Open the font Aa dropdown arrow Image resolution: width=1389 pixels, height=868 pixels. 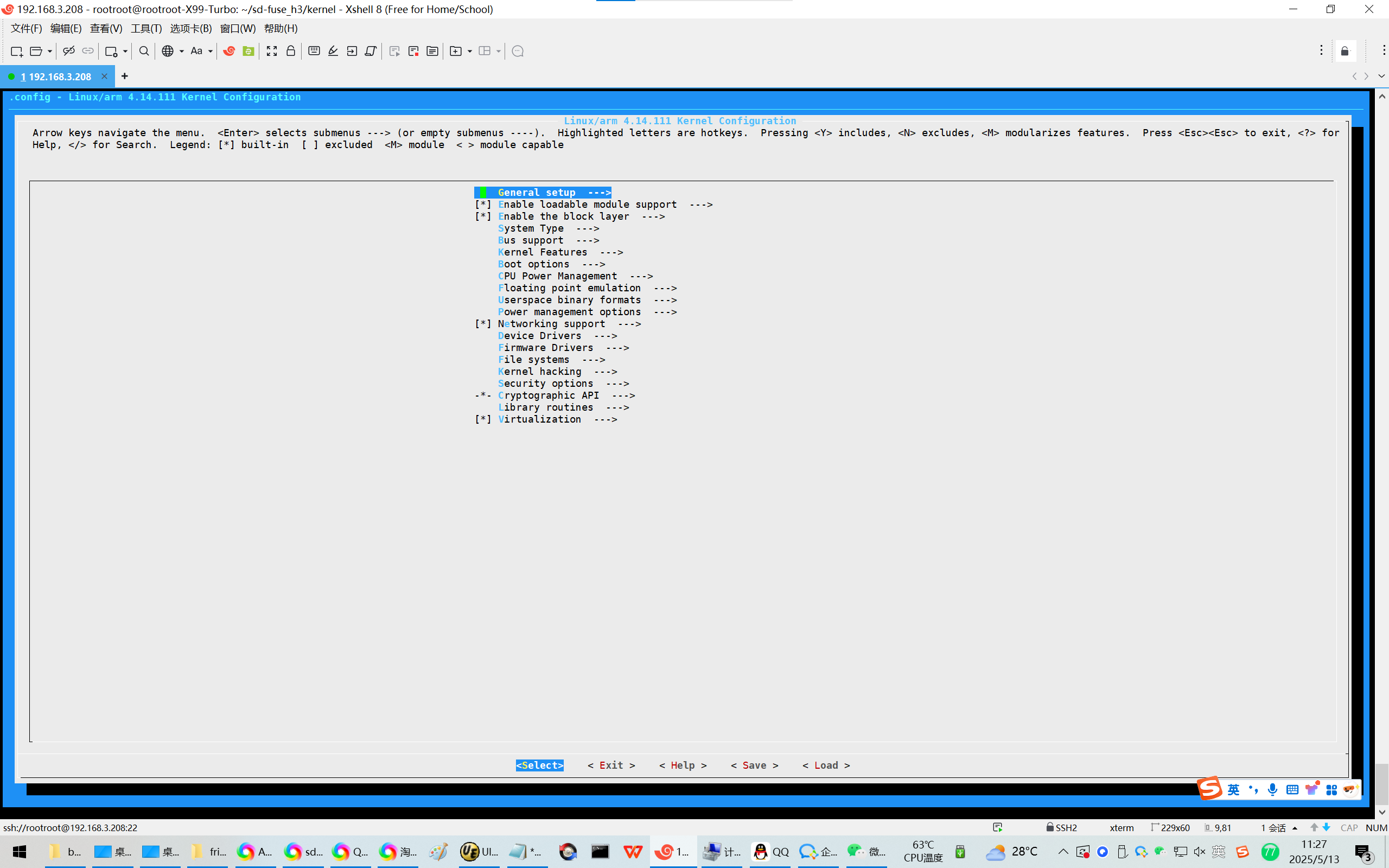tap(211, 51)
